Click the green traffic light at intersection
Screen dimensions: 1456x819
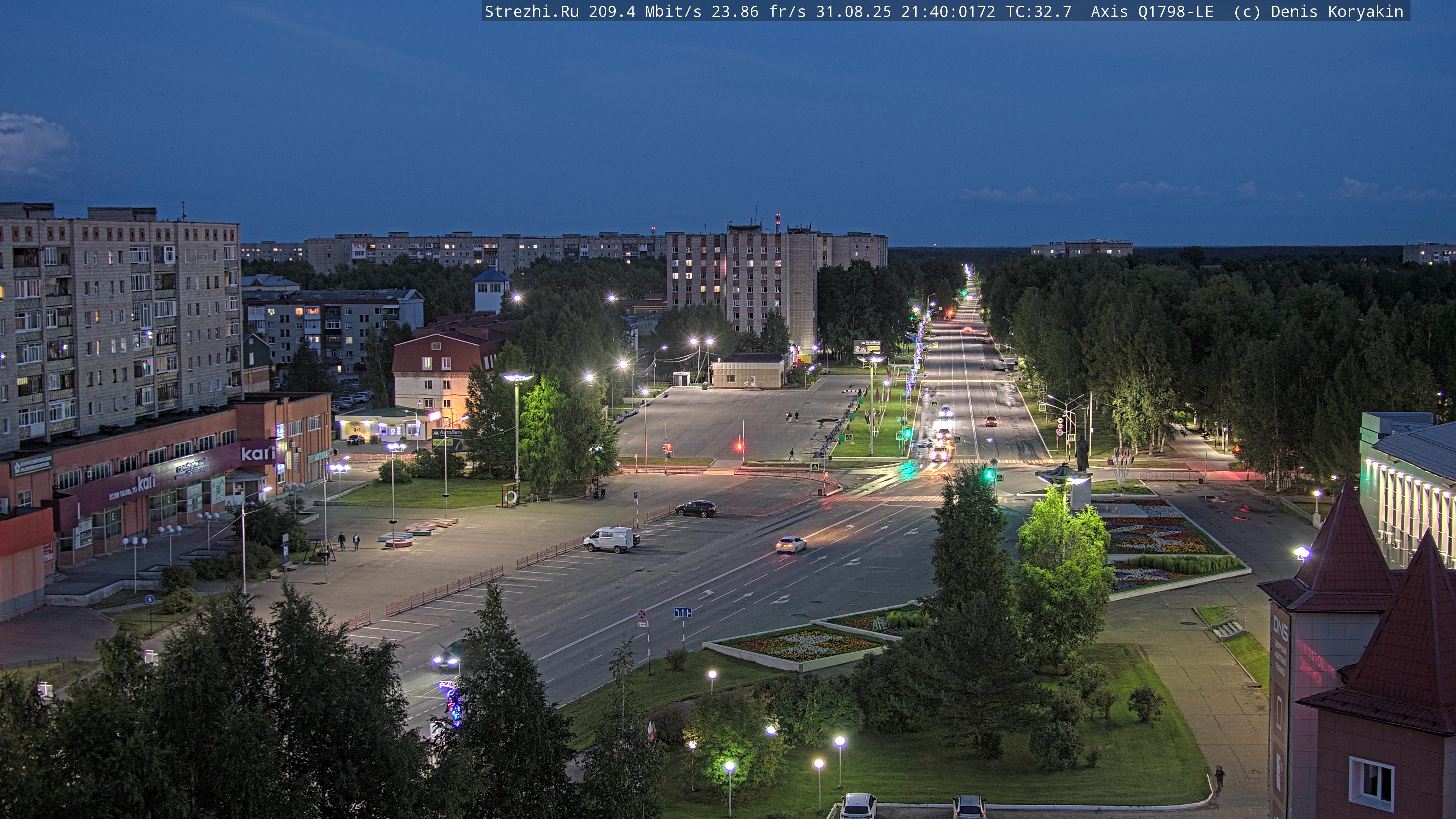tap(989, 474)
